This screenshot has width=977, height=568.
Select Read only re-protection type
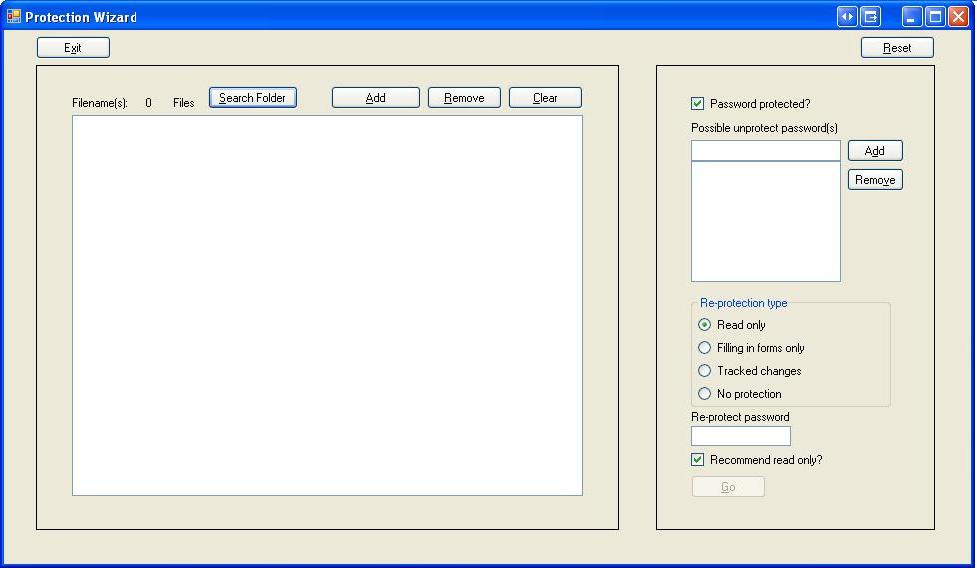tap(704, 324)
